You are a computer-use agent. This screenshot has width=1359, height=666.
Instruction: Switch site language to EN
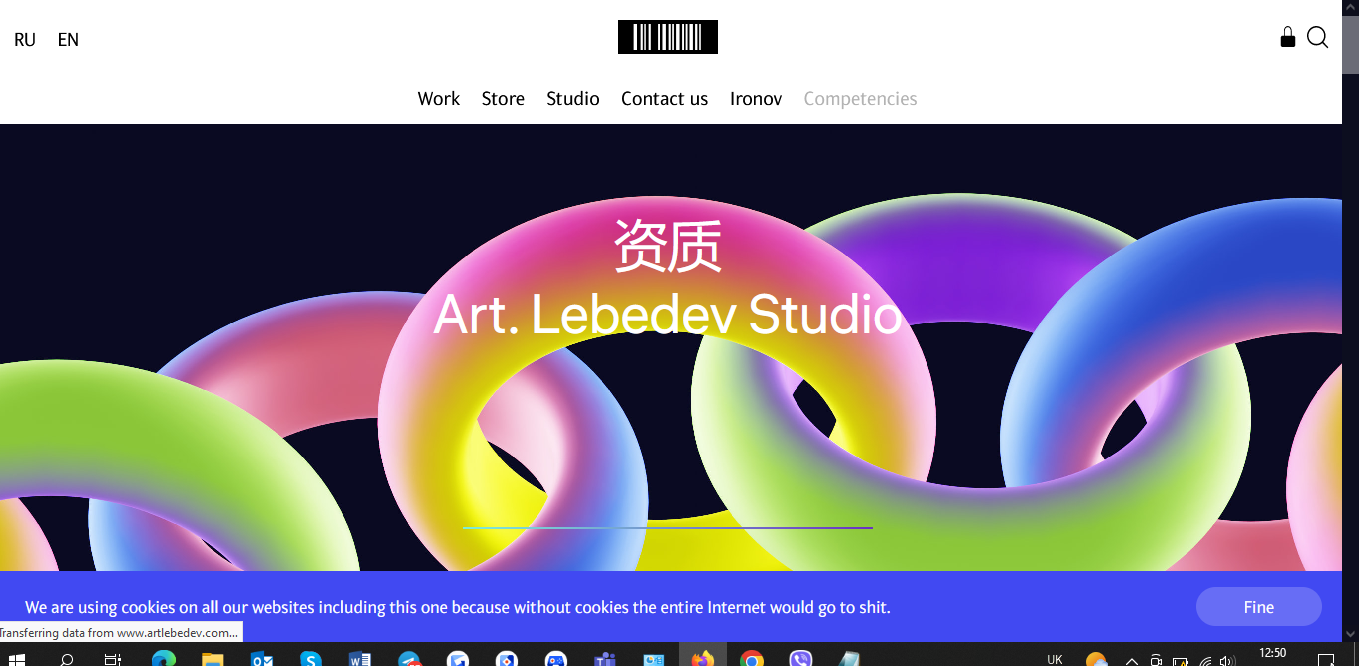click(68, 40)
